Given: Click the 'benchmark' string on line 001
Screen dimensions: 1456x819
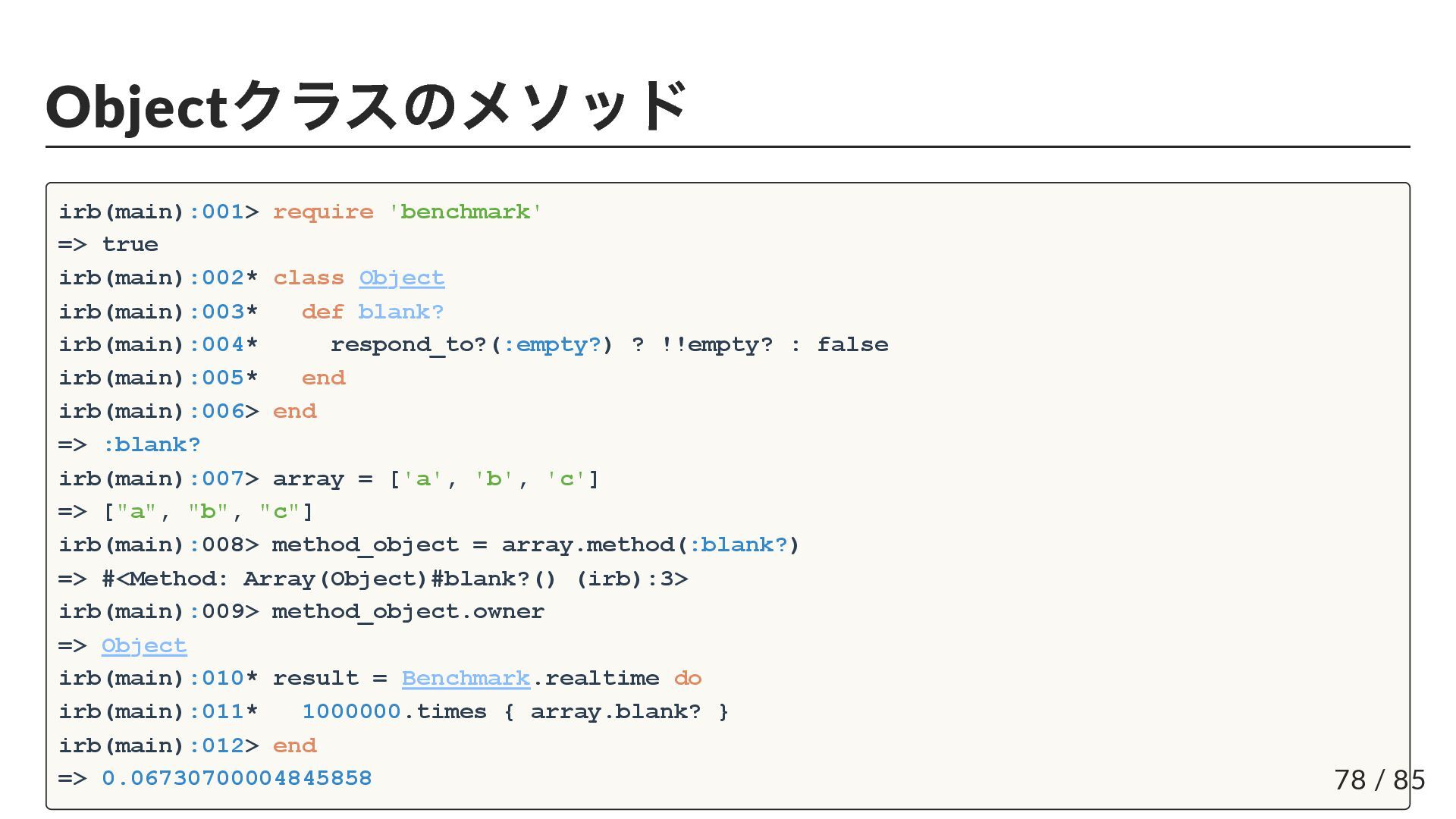Looking at the screenshot, I should point(465,212).
